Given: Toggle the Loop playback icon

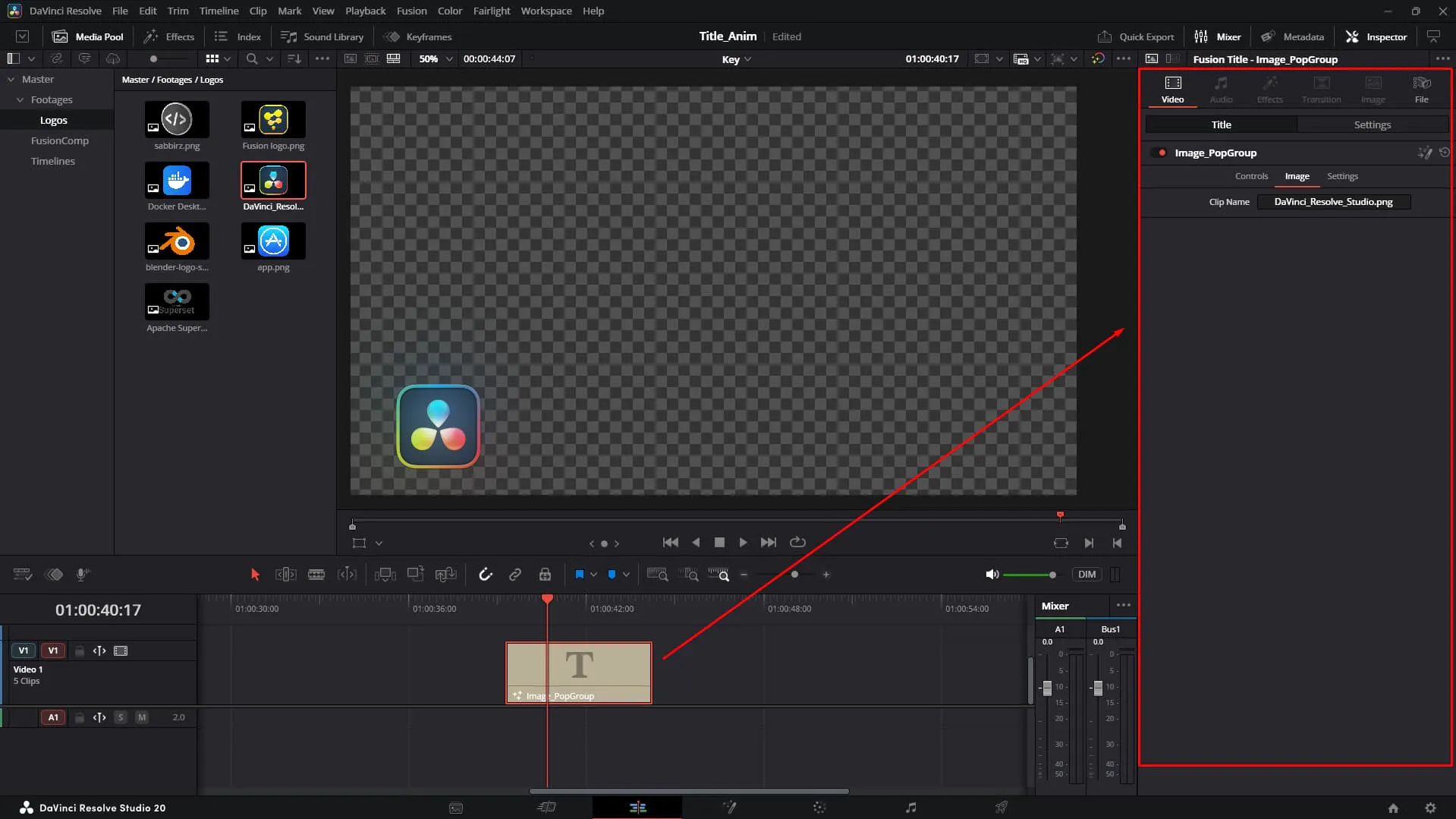Looking at the screenshot, I should pos(797,543).
